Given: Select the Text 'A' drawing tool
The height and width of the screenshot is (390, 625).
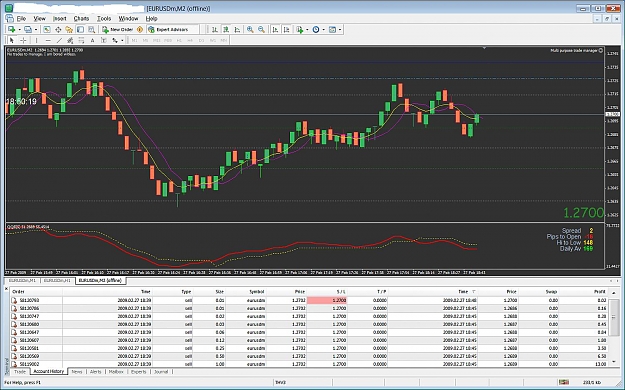Looking at the screenshot, I should coord(92,40).
